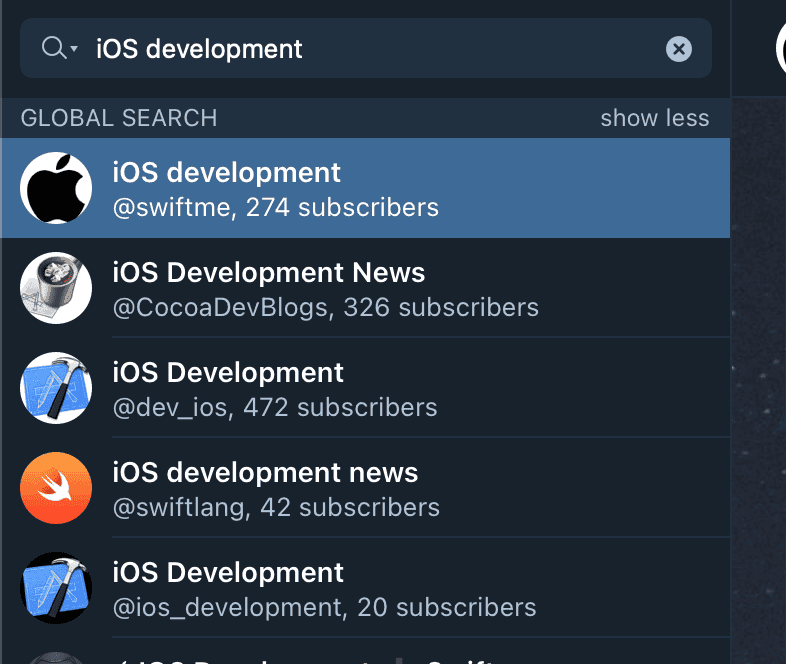Click the Xcode hammer avatar for @ios_development

pos(56,588)
